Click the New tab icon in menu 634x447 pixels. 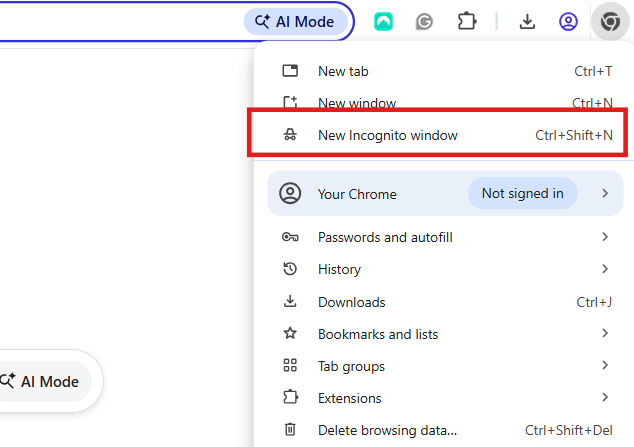click(x=290, y=71)
